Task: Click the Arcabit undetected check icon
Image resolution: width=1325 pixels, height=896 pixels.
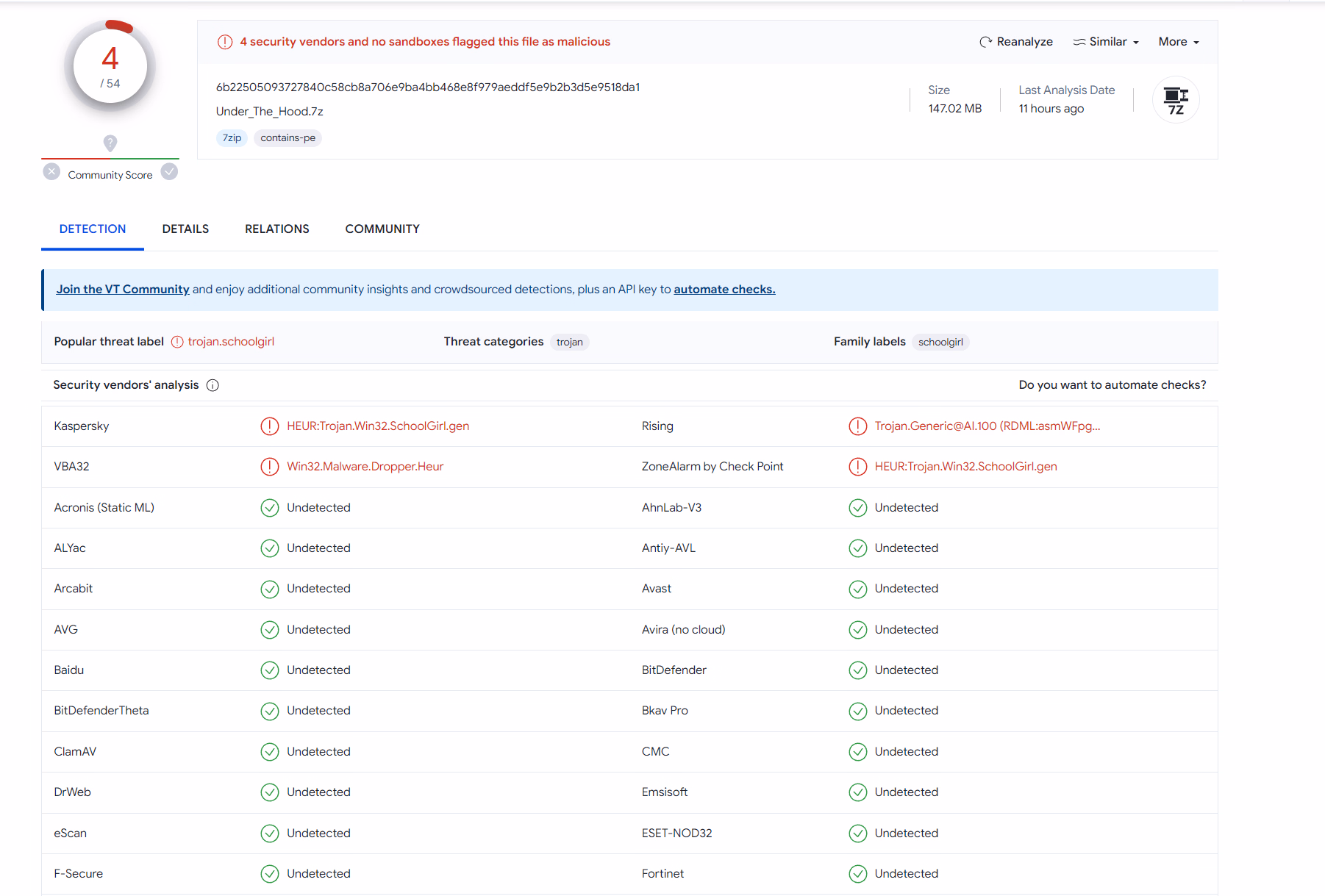Action: click(270, 589)
